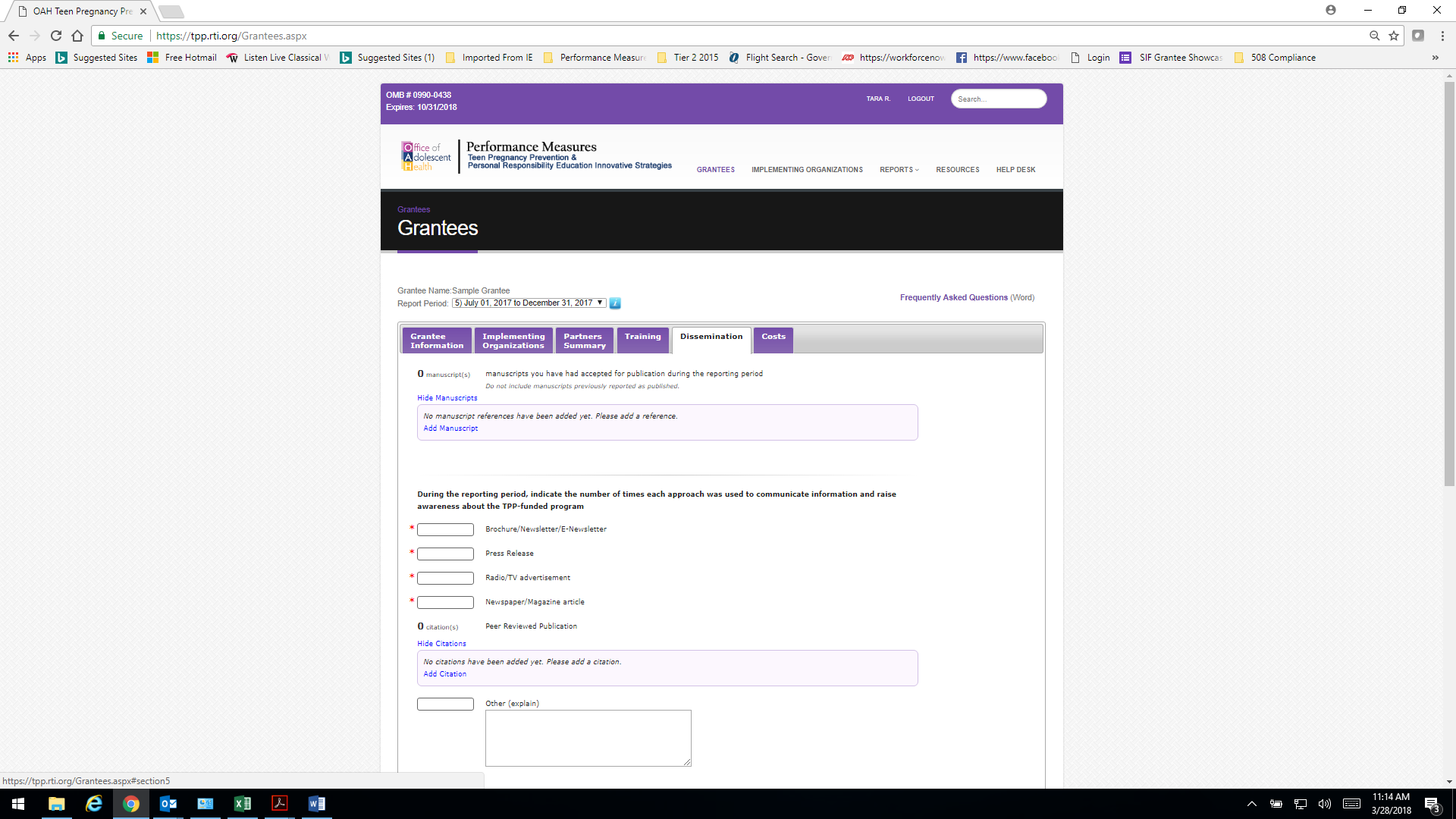
Task: Open Word from the taskbar
Action: click(x=317, y=804)
